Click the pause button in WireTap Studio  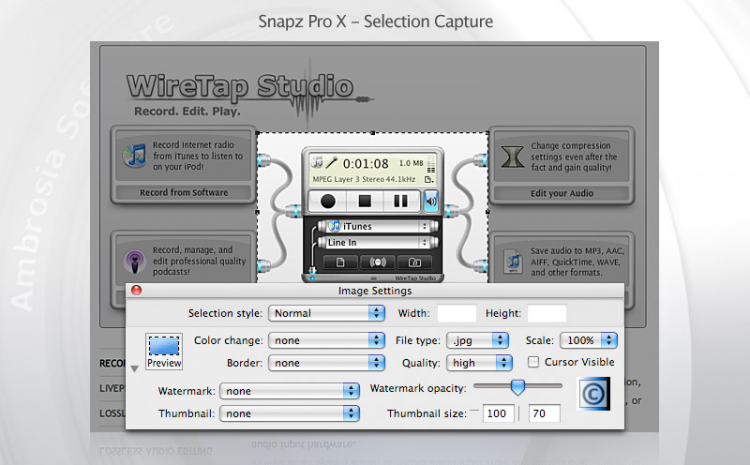(401, 201)
